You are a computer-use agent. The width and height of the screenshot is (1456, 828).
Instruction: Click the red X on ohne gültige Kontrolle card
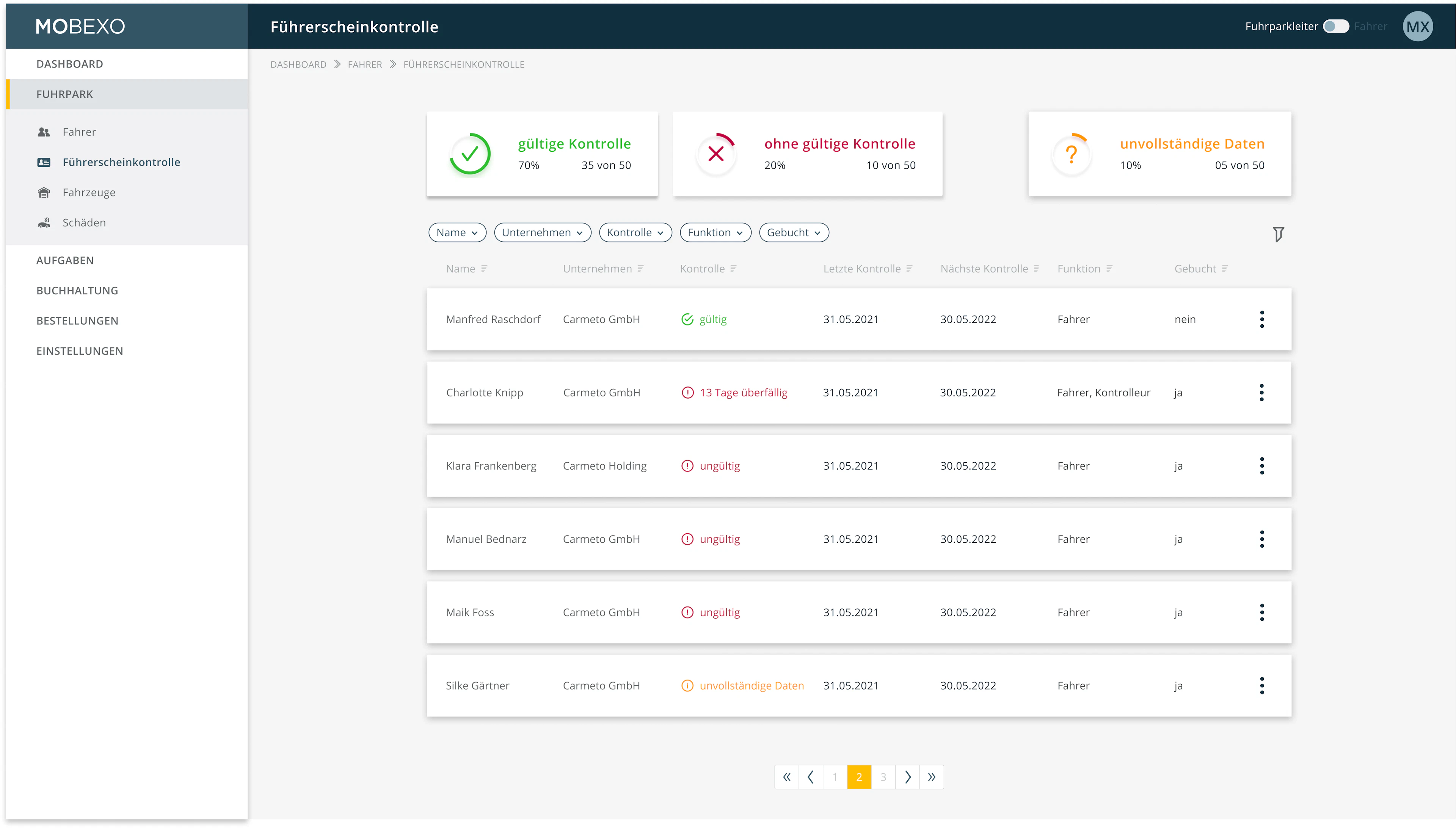[716, 154]
